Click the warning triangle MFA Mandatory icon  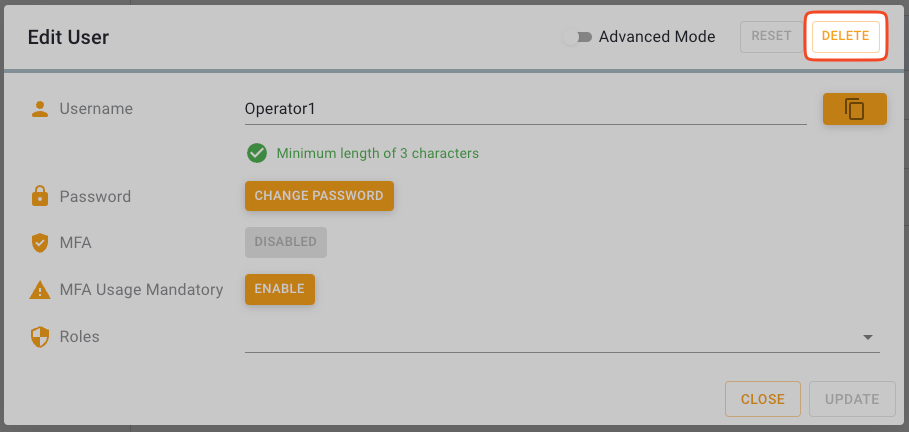(40, 290)
